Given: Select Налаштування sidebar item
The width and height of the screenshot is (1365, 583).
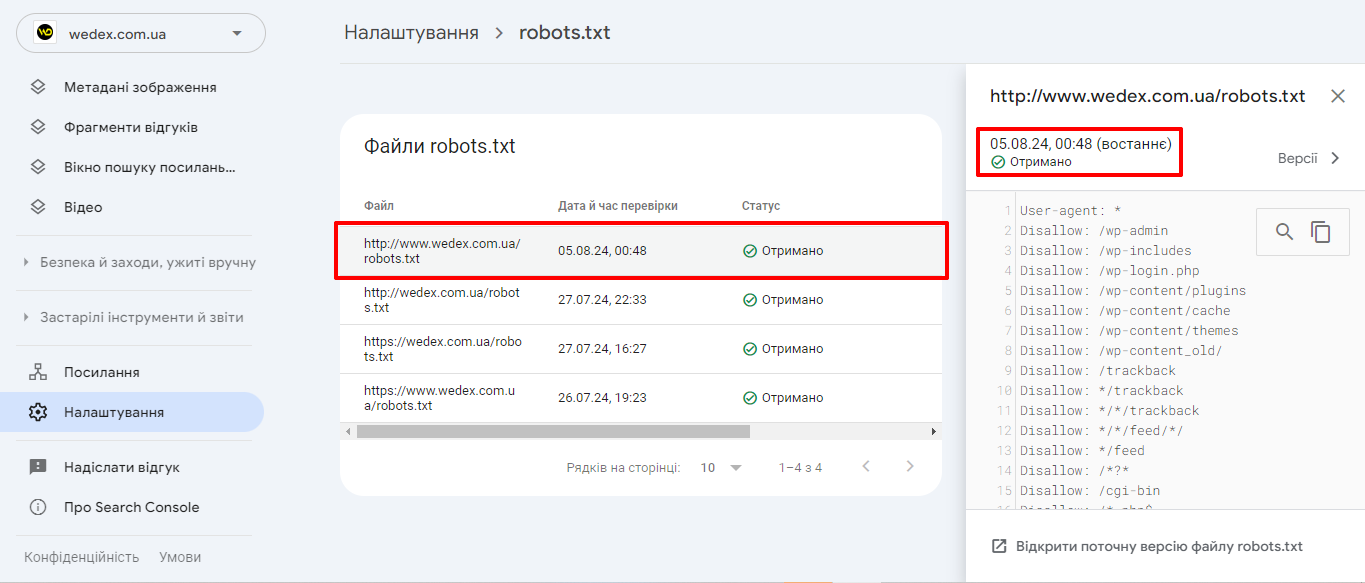Looking at the screenshot, I should coord(132,412).
